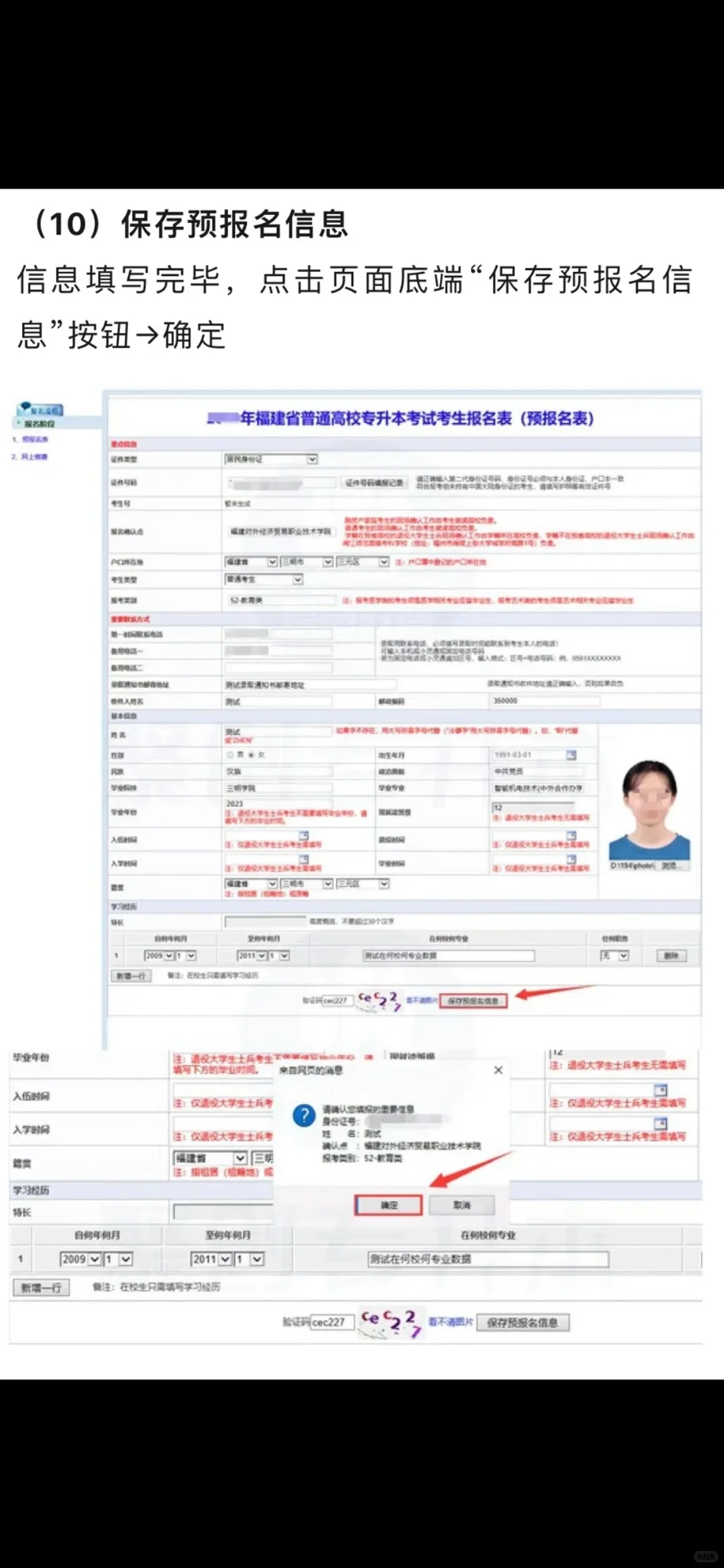
Task: Click 网上缴费 sidebar link
Action: click(35, 457)
